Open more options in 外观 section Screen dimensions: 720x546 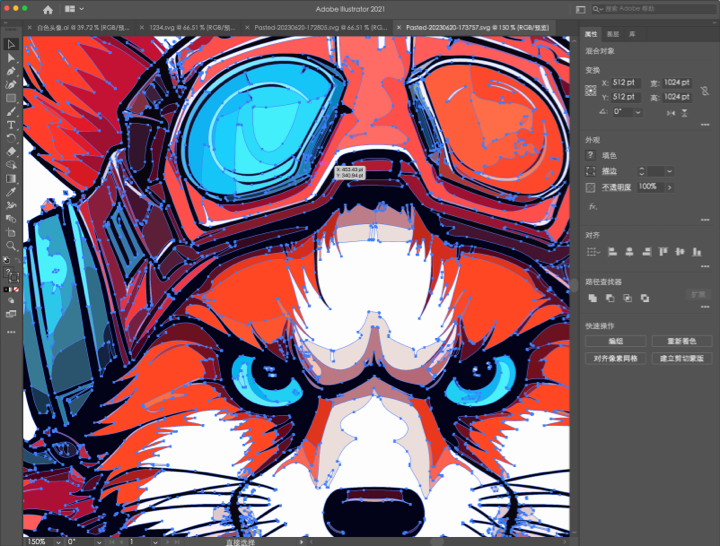(x=705, y=220)
